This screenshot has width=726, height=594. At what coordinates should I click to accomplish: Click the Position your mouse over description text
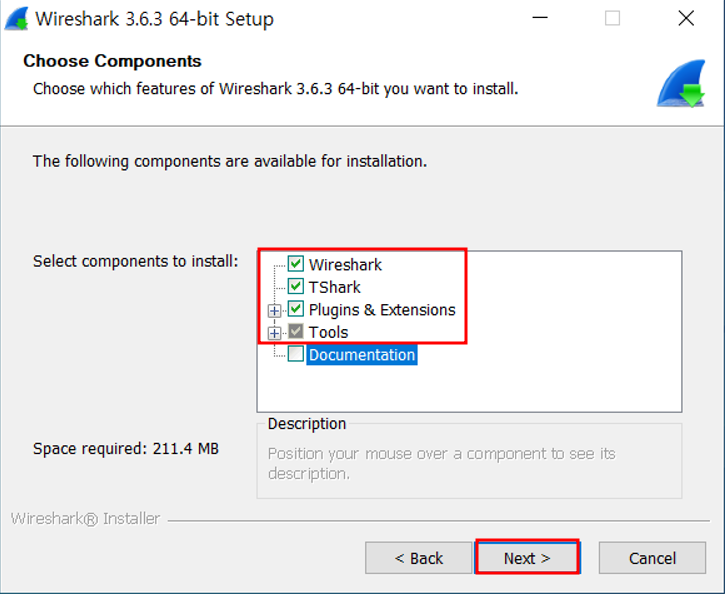pos(441,463)
